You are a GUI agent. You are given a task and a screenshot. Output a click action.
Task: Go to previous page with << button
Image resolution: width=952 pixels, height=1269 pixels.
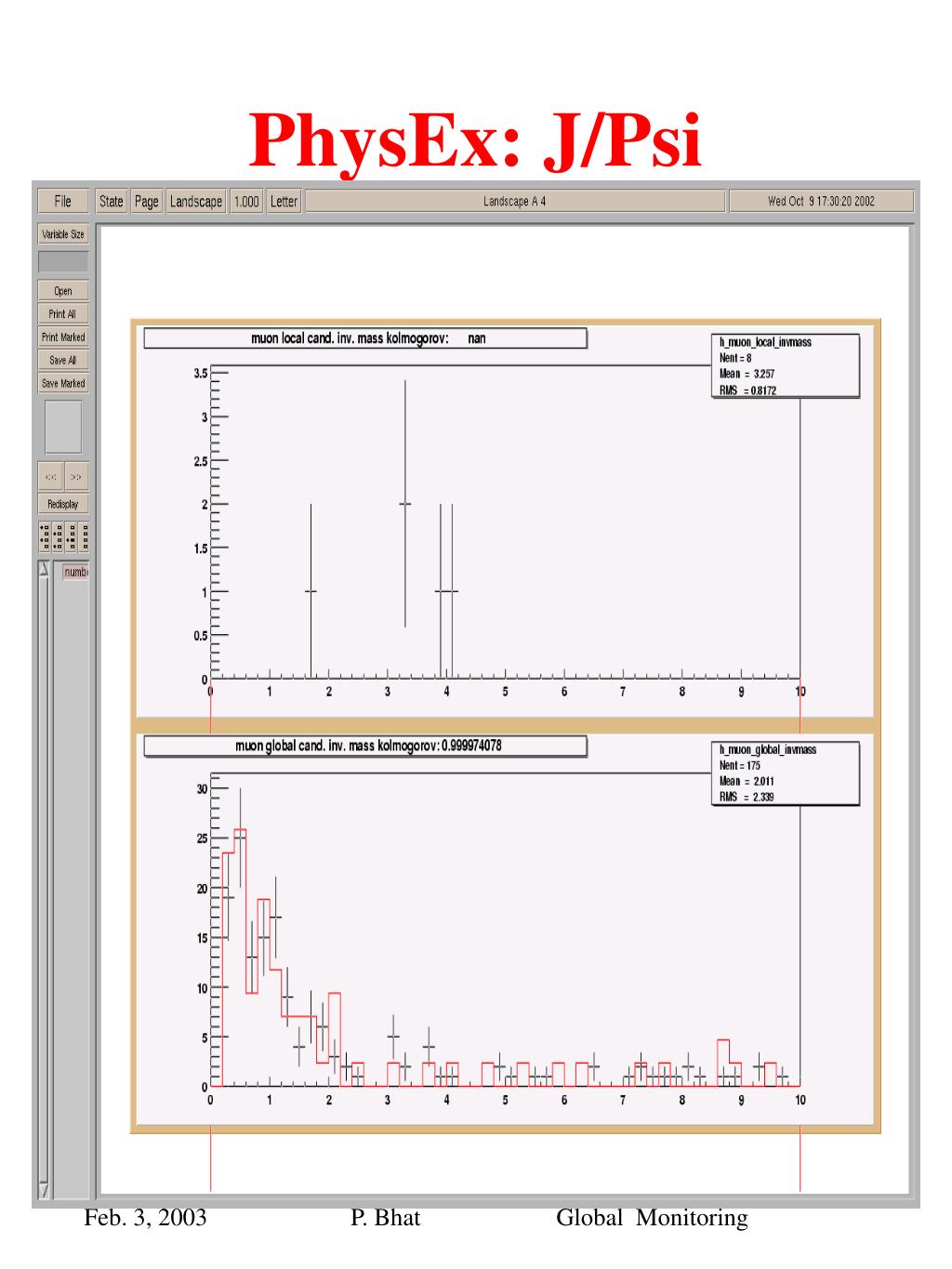50,477
